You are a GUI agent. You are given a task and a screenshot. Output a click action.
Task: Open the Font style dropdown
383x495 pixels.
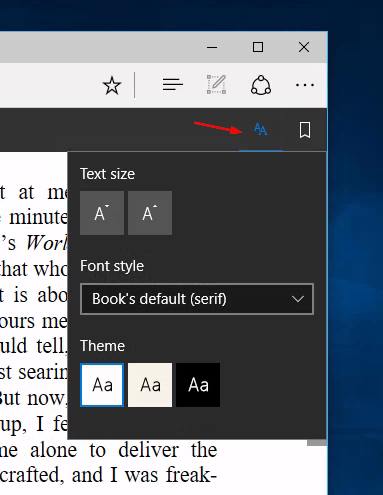(x=197, y=299)
